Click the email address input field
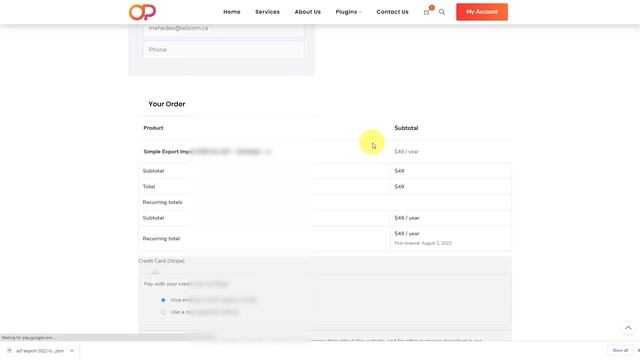640x360 pixels. [x=224, y=29]
